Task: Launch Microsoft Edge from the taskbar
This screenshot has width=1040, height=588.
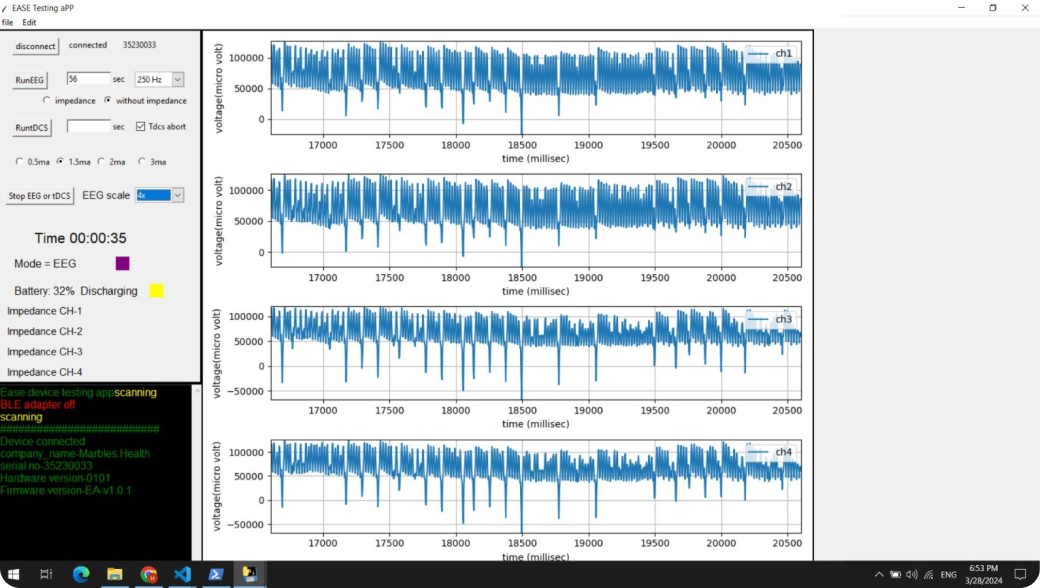Action: [81, 574]
